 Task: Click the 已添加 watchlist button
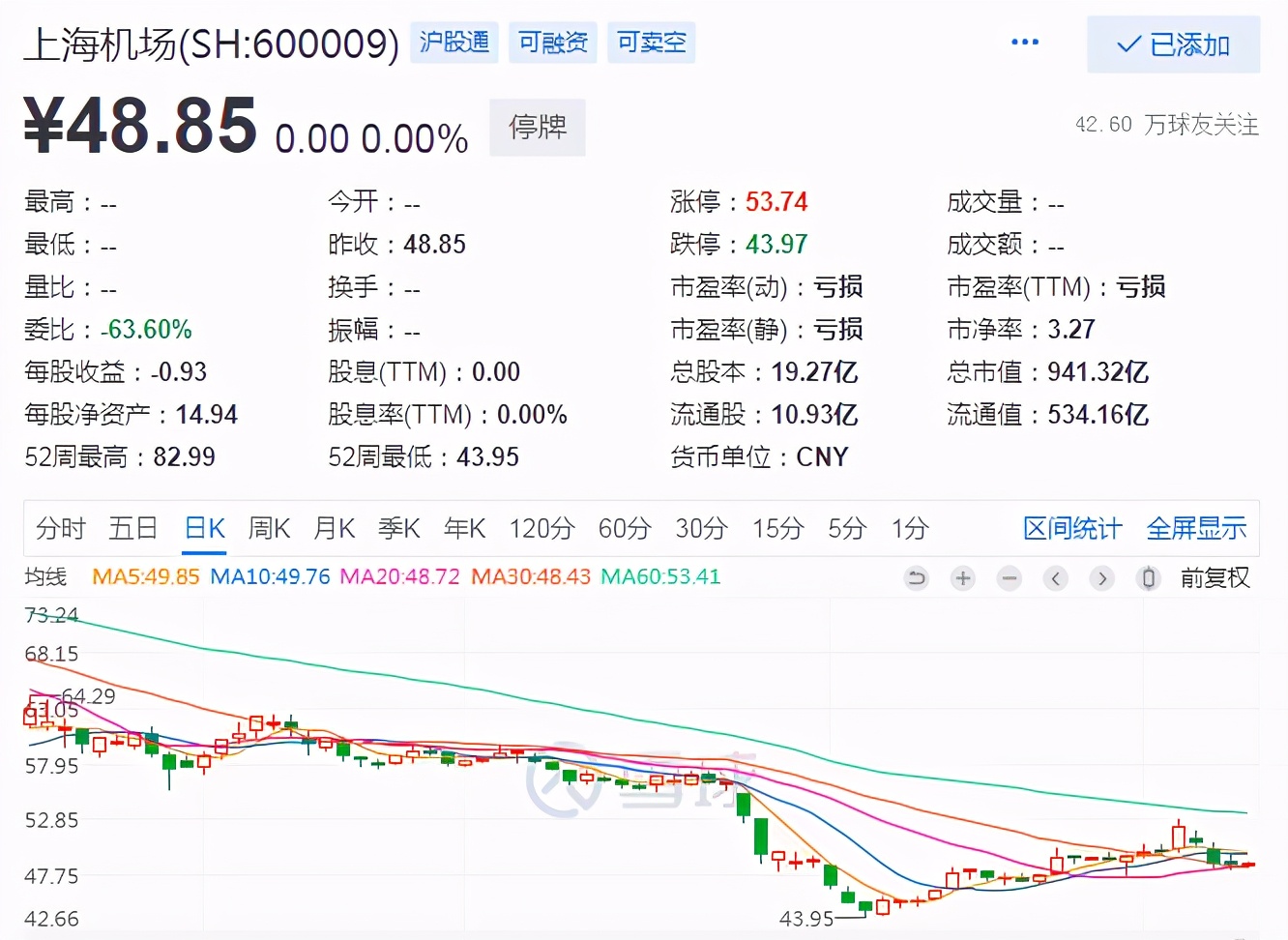point(1174,44)
